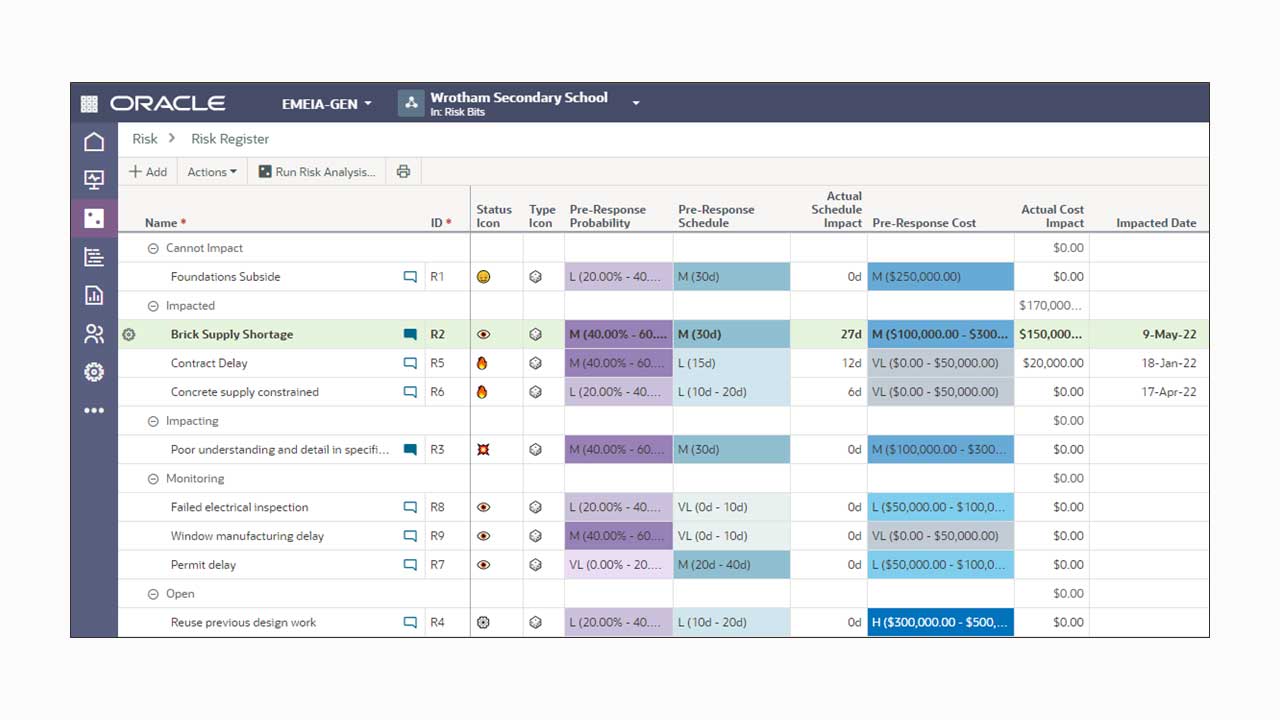The height and width of the screenshot is (720, 1280).
Task: Select the Risk Register breadcrumb item
Action: click(x=229, y=139)
